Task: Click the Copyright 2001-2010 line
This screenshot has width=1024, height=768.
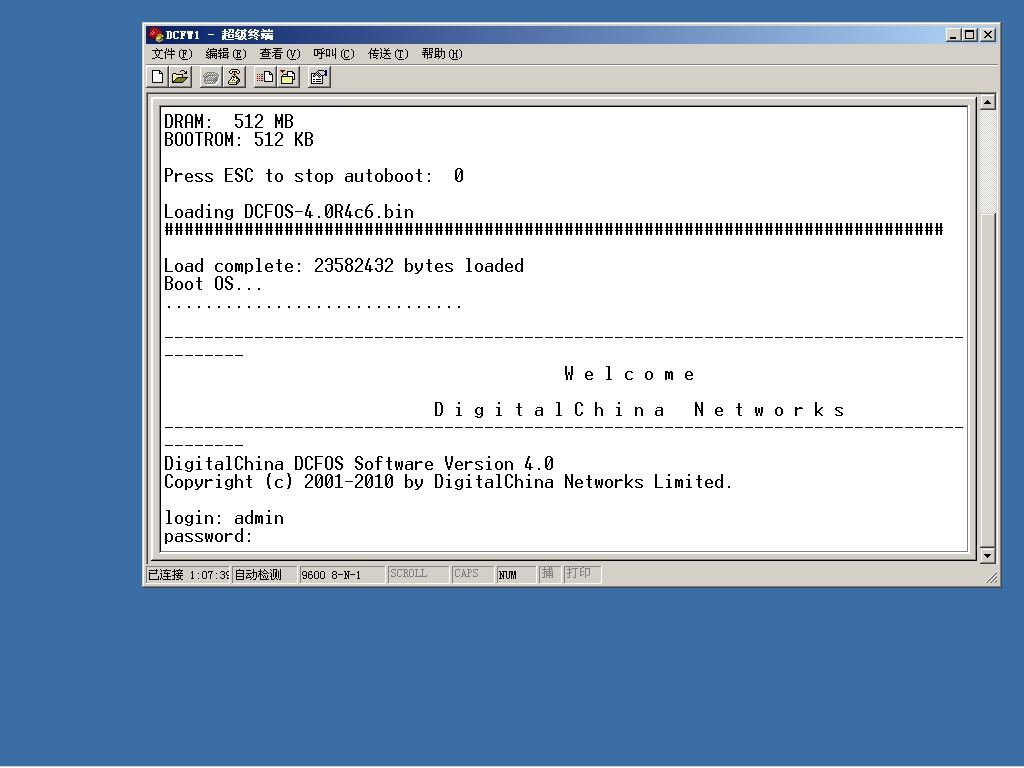Action: point(448,482)
